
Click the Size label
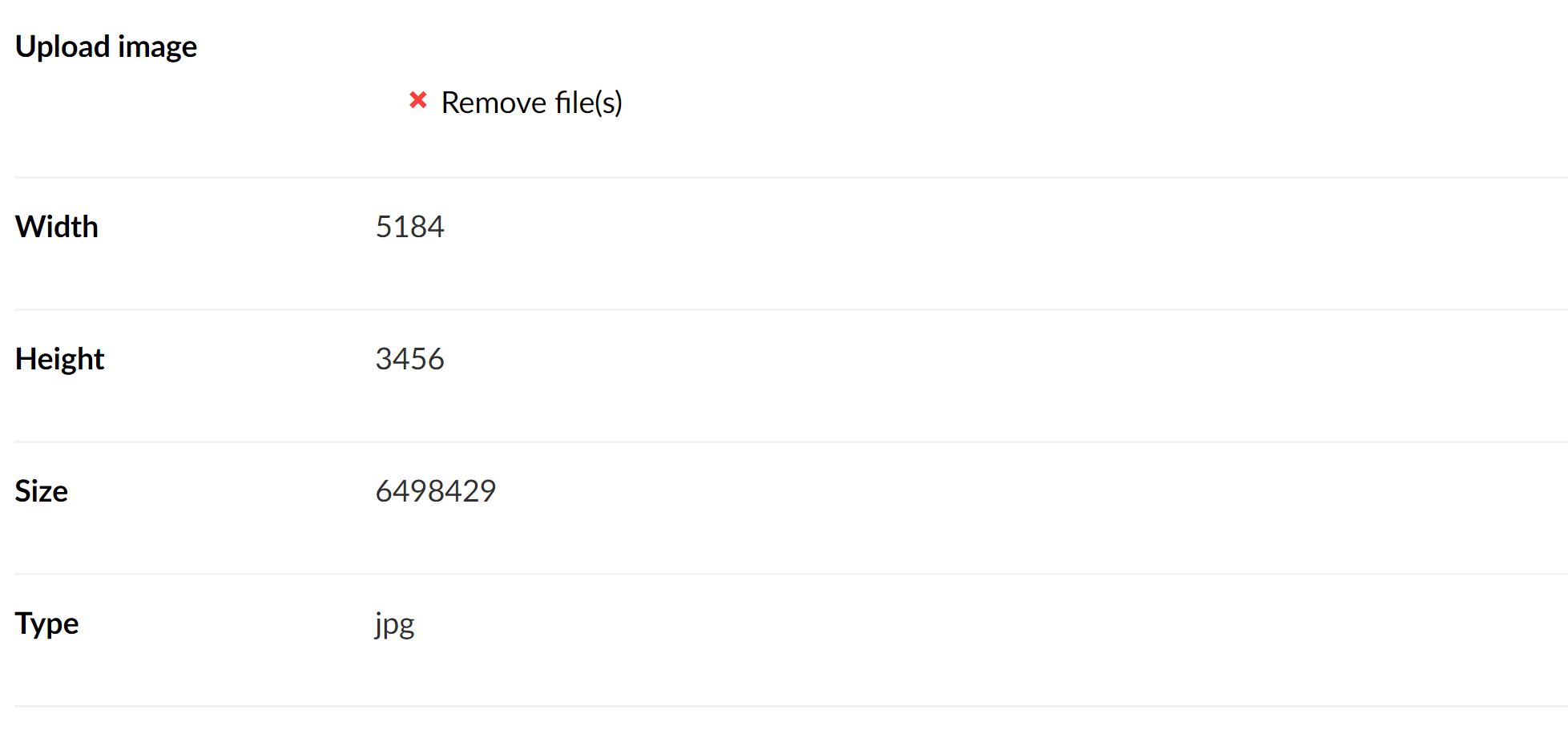(x=42, y=491)
